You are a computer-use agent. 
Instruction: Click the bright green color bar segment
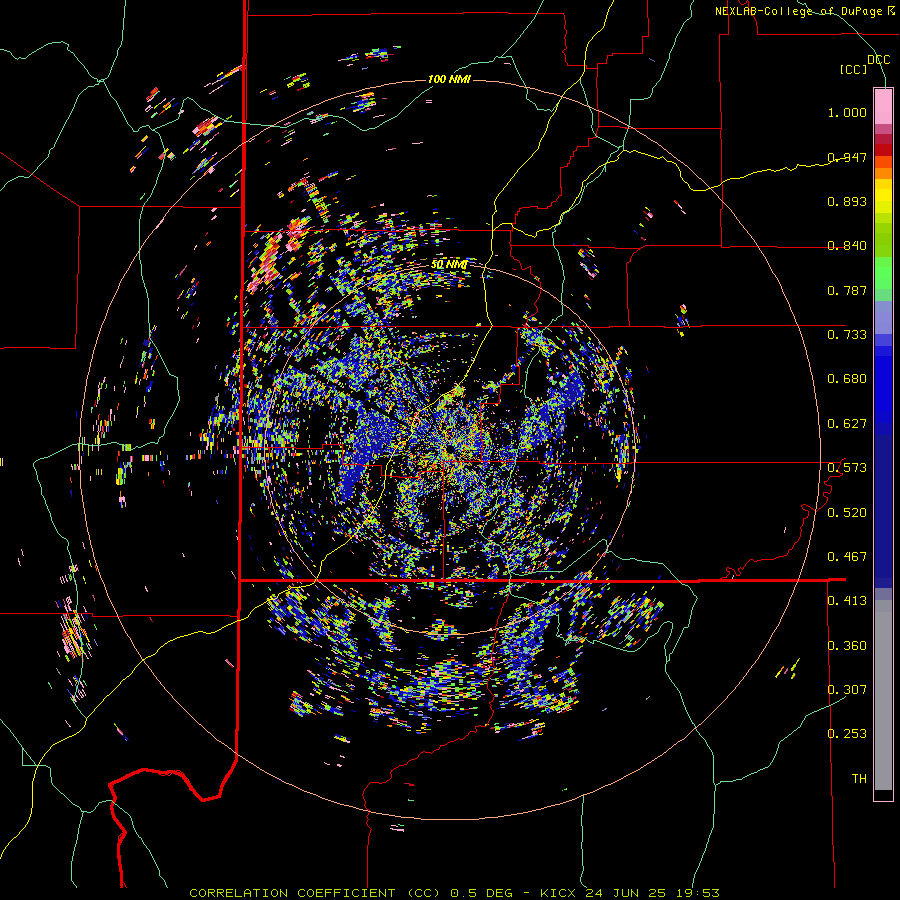tap(883, 273)
